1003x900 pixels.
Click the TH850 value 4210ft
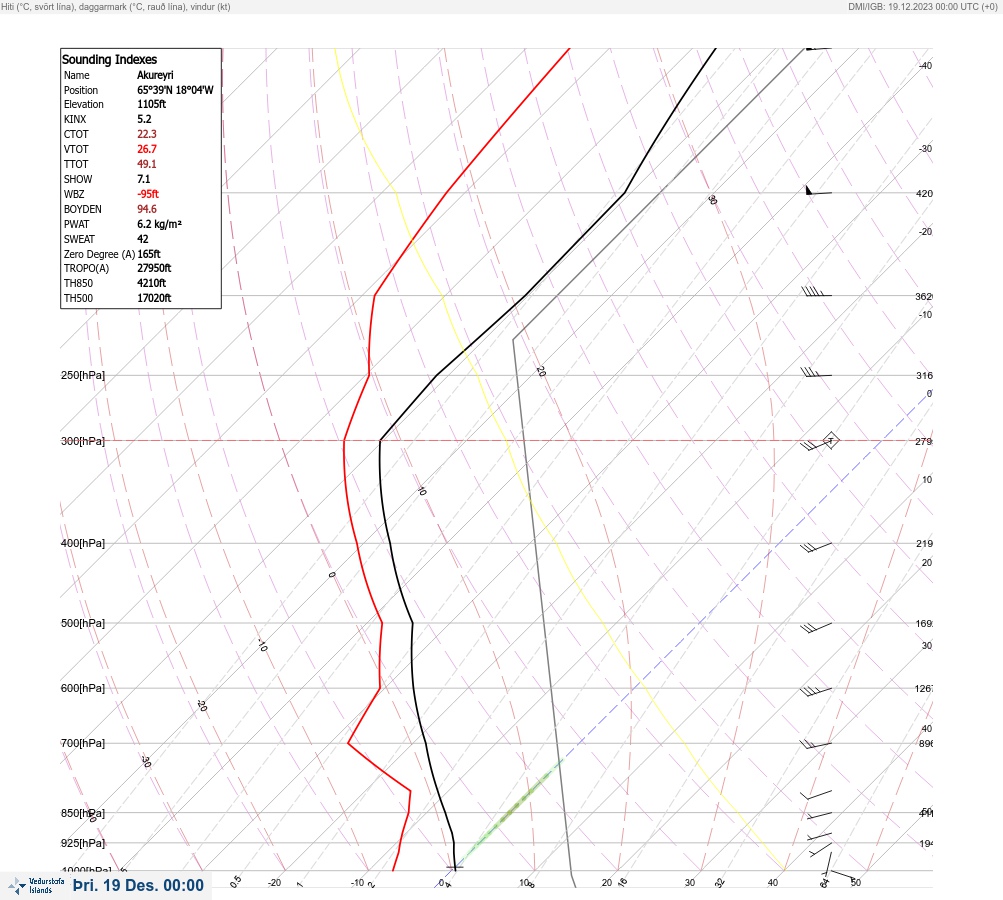tap(152, 283)
